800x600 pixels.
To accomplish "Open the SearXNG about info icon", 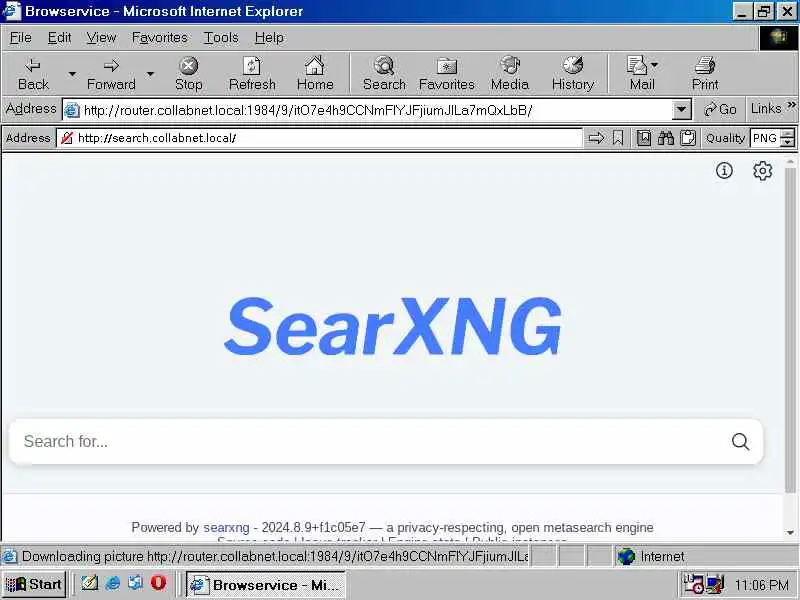I will point(724,170).
